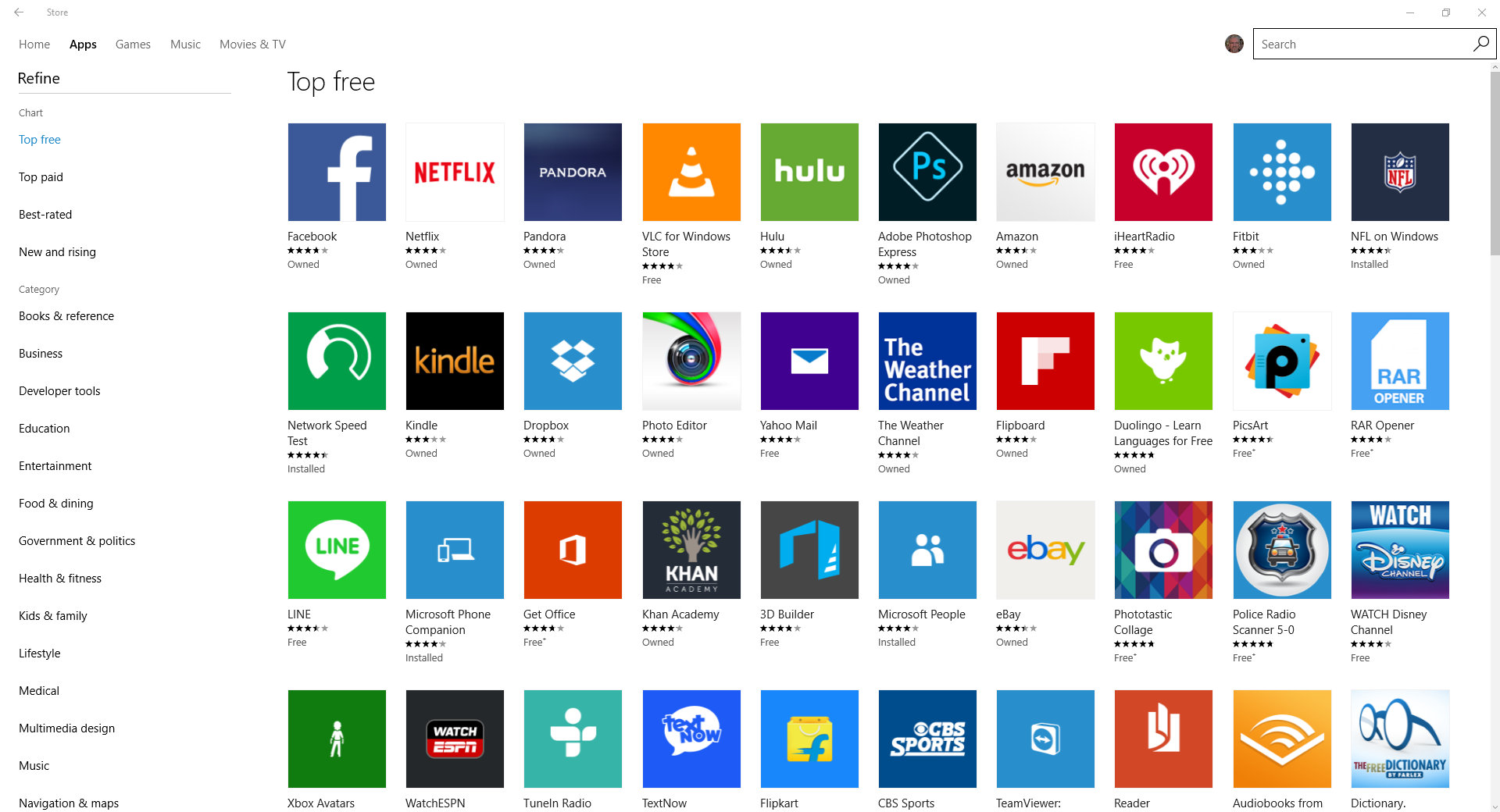Click the vertical scrollbar down arrow
The image size is (1500, 812).
point(1495,807)
